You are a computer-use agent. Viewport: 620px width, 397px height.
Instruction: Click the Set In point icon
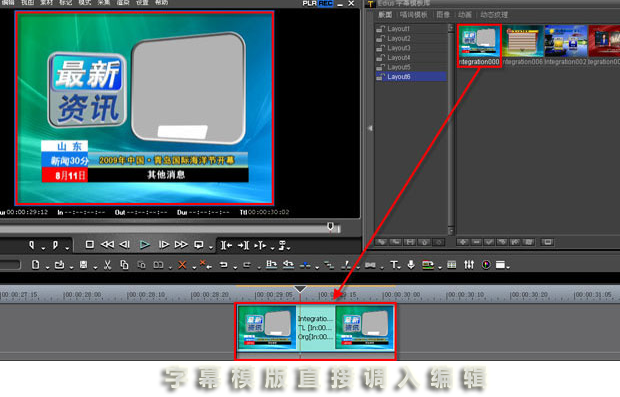click(32, 245)
